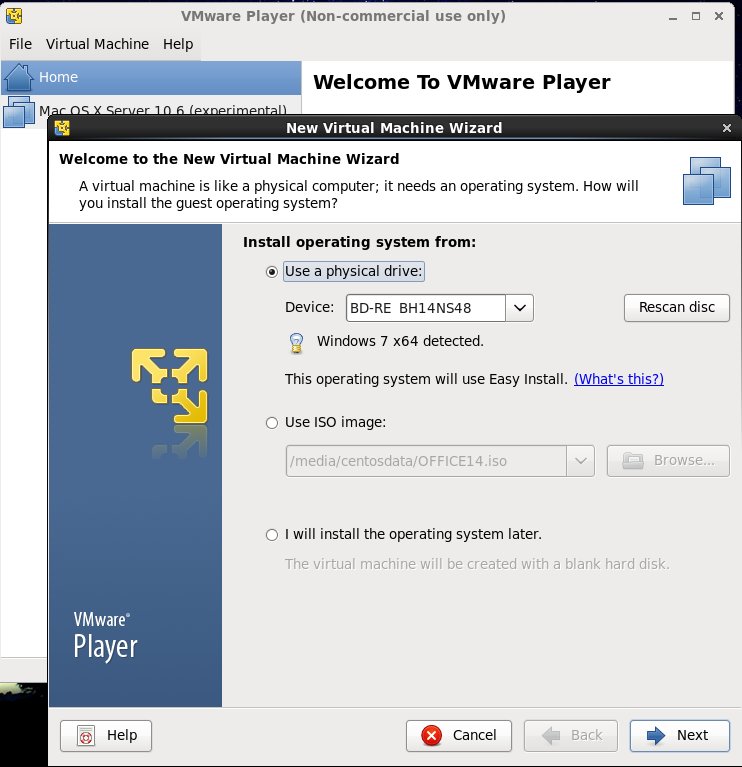Proceed with the Next button
This screenshot has height=767, width=742.
(x=680, y=736)
